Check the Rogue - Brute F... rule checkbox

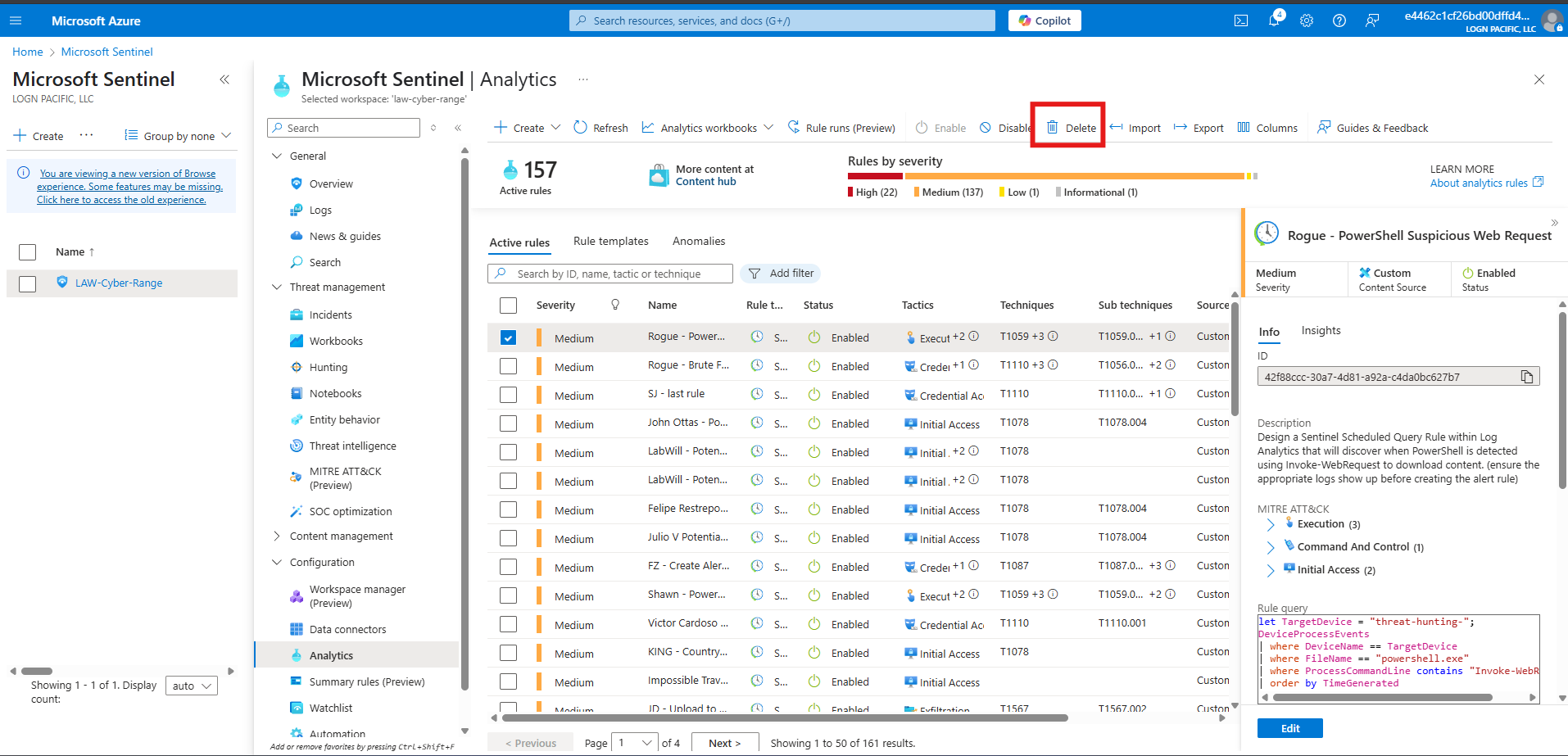pyautogui.click(x=508, y=366)
